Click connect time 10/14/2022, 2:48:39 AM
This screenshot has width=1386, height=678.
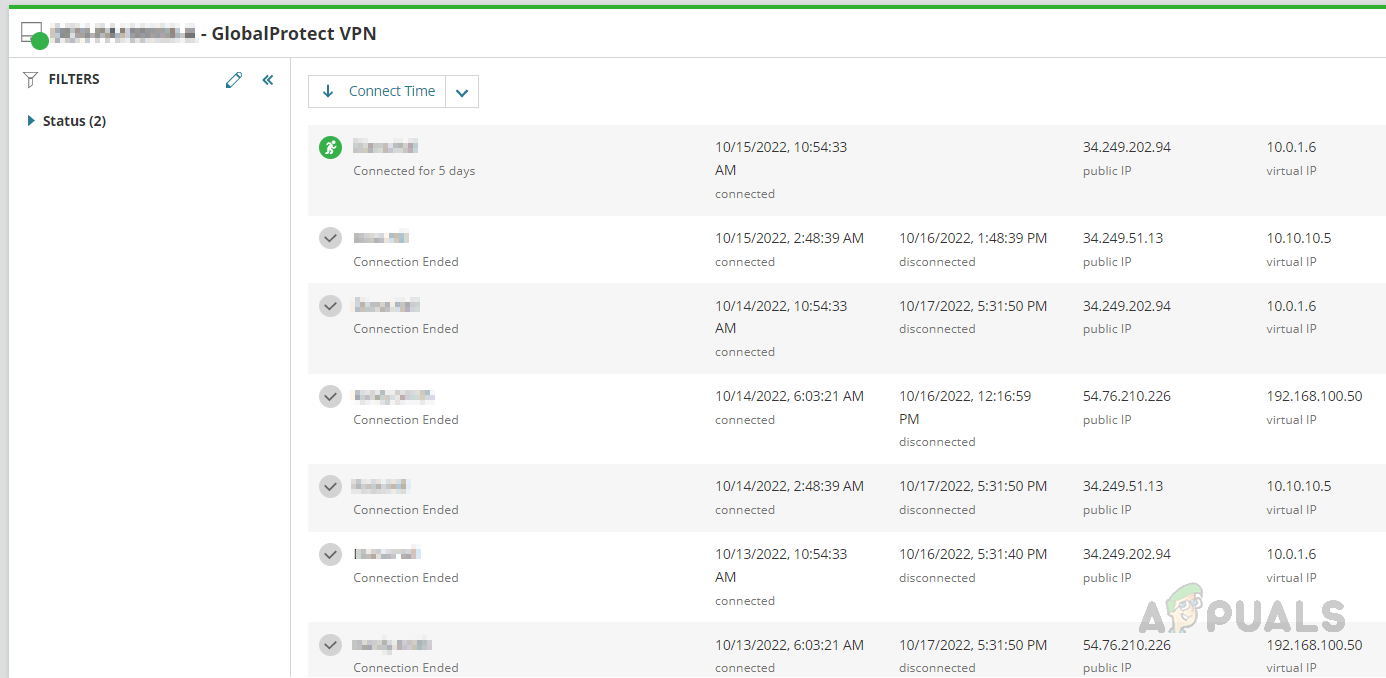[789, 486]
